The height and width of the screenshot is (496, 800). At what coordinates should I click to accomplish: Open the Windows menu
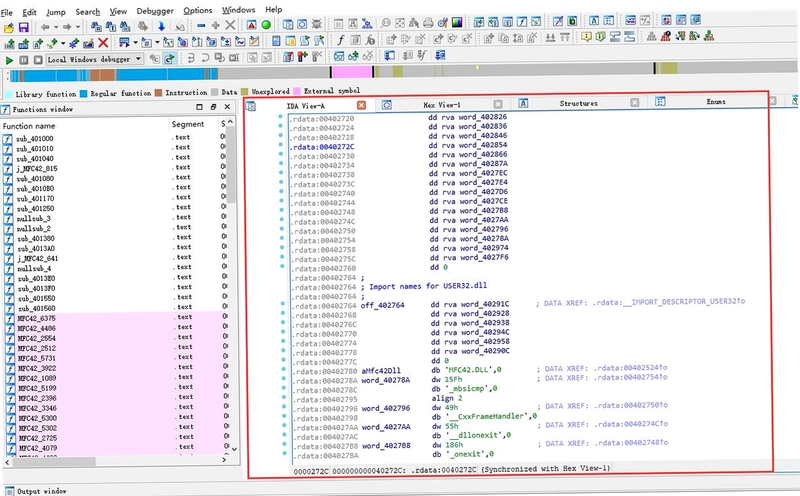[238, 9]
